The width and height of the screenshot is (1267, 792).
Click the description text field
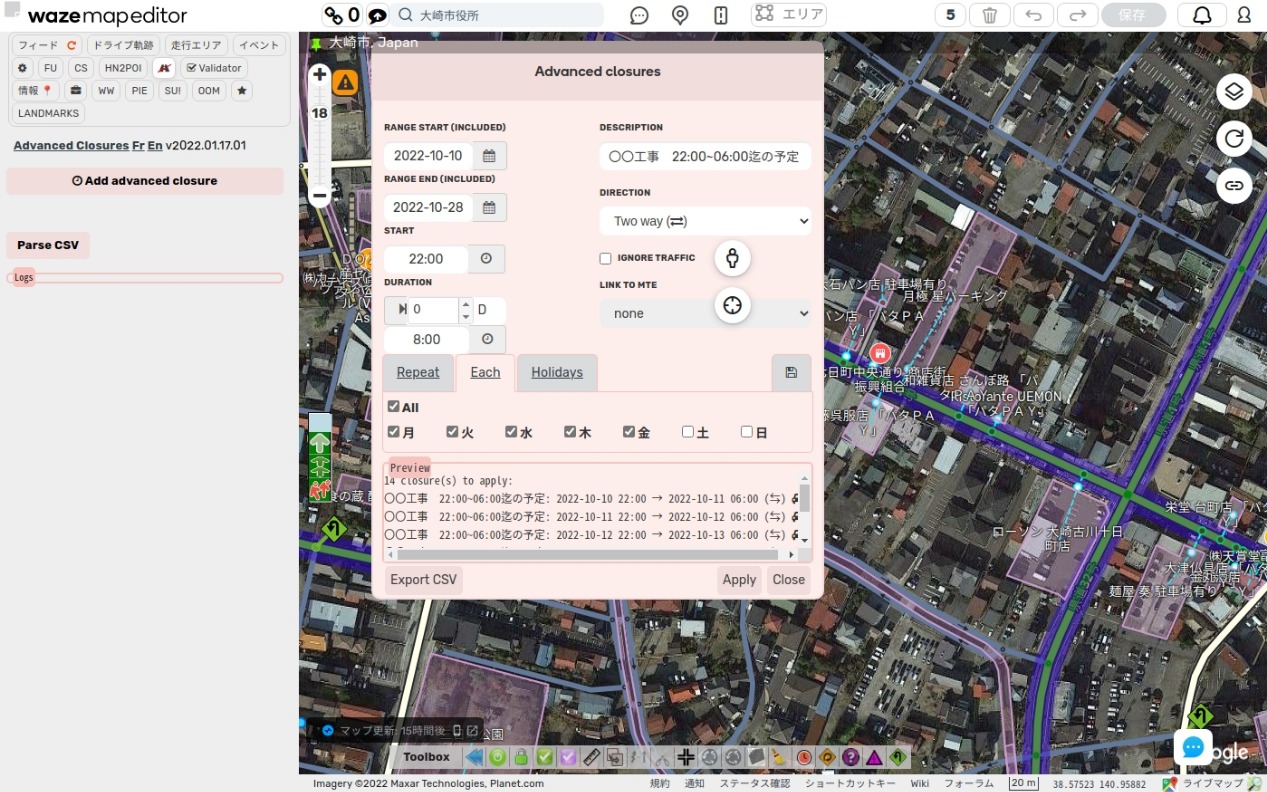point(705,157)
